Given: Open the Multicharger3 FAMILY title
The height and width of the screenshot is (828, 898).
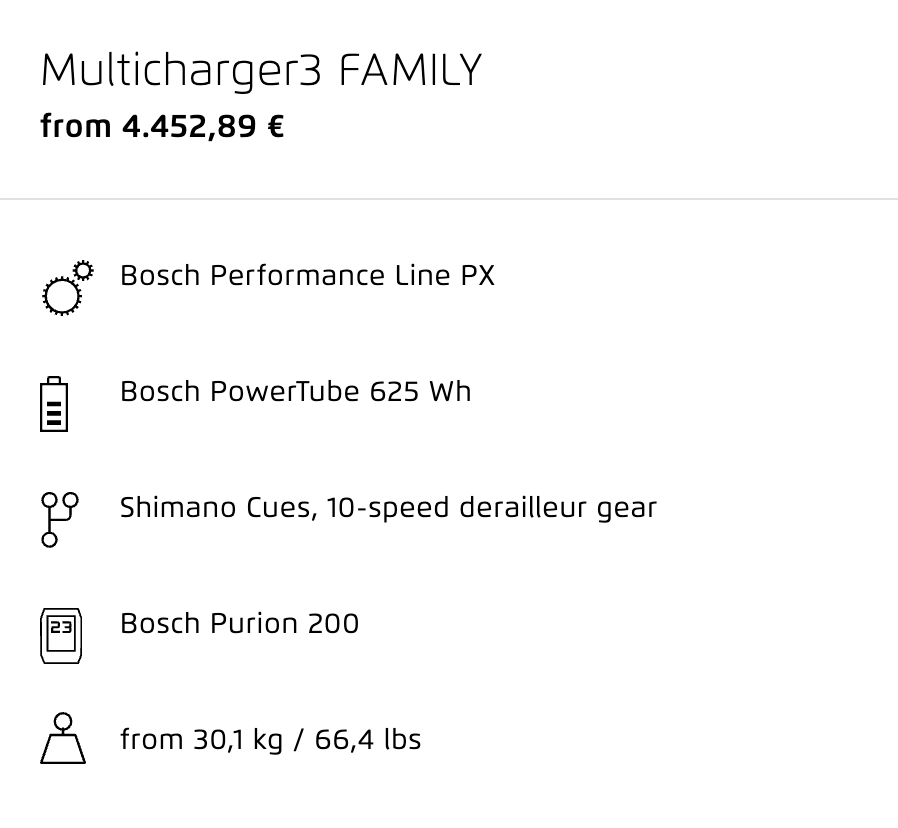Looking at the screenshot, I should click(x=261, y=70).
